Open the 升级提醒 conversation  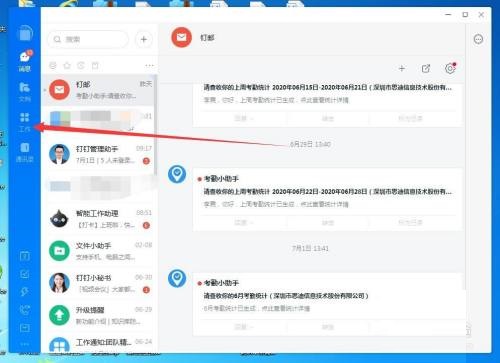click(x=99, y=315)
